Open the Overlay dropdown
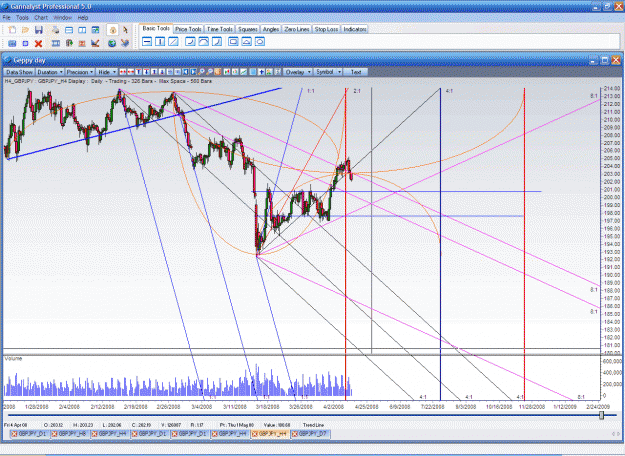 pos(297,72)
